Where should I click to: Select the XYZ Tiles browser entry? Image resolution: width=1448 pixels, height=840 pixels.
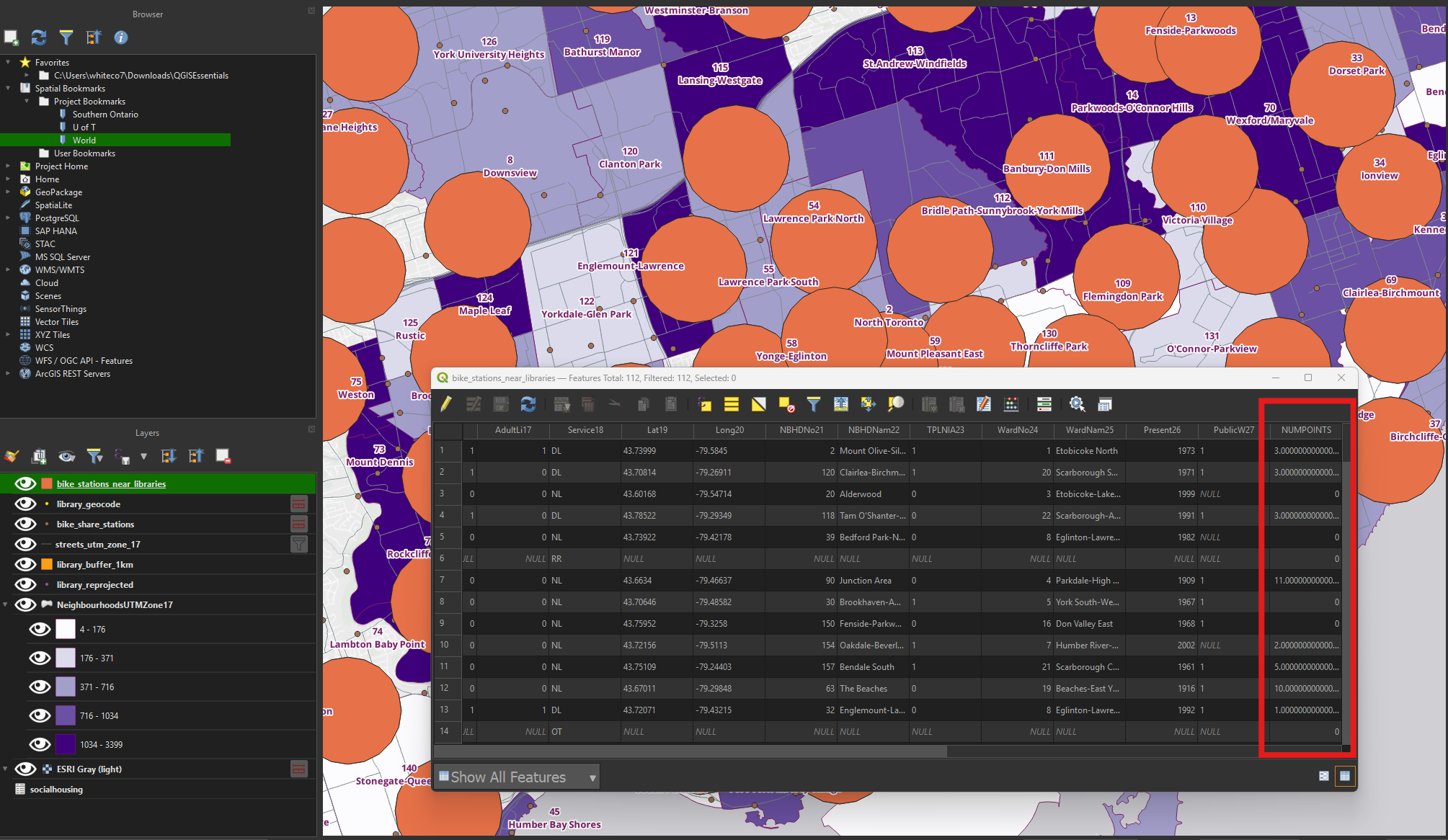click(52, 335)
